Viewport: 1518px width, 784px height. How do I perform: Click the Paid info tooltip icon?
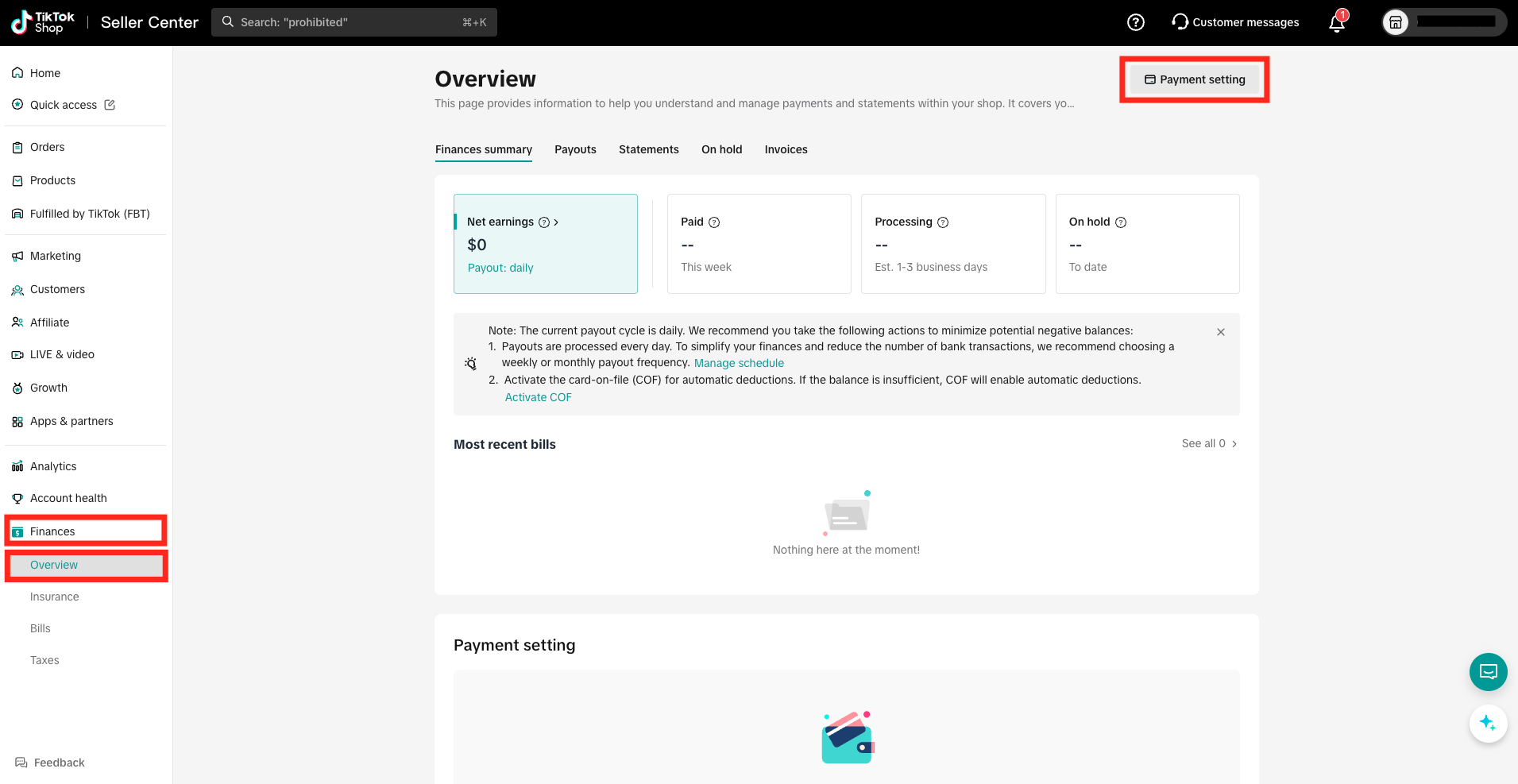[714, 222]
